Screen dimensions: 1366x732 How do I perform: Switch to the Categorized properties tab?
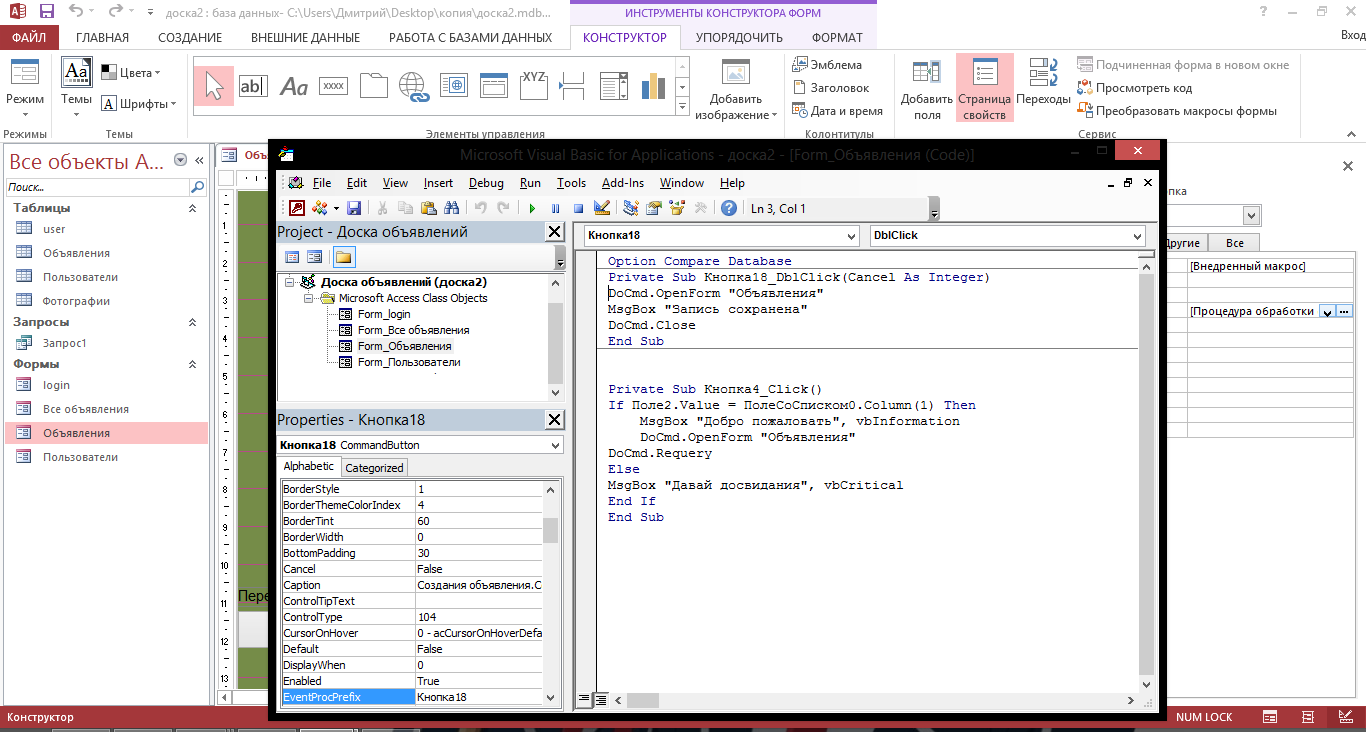tap(374, 467)
